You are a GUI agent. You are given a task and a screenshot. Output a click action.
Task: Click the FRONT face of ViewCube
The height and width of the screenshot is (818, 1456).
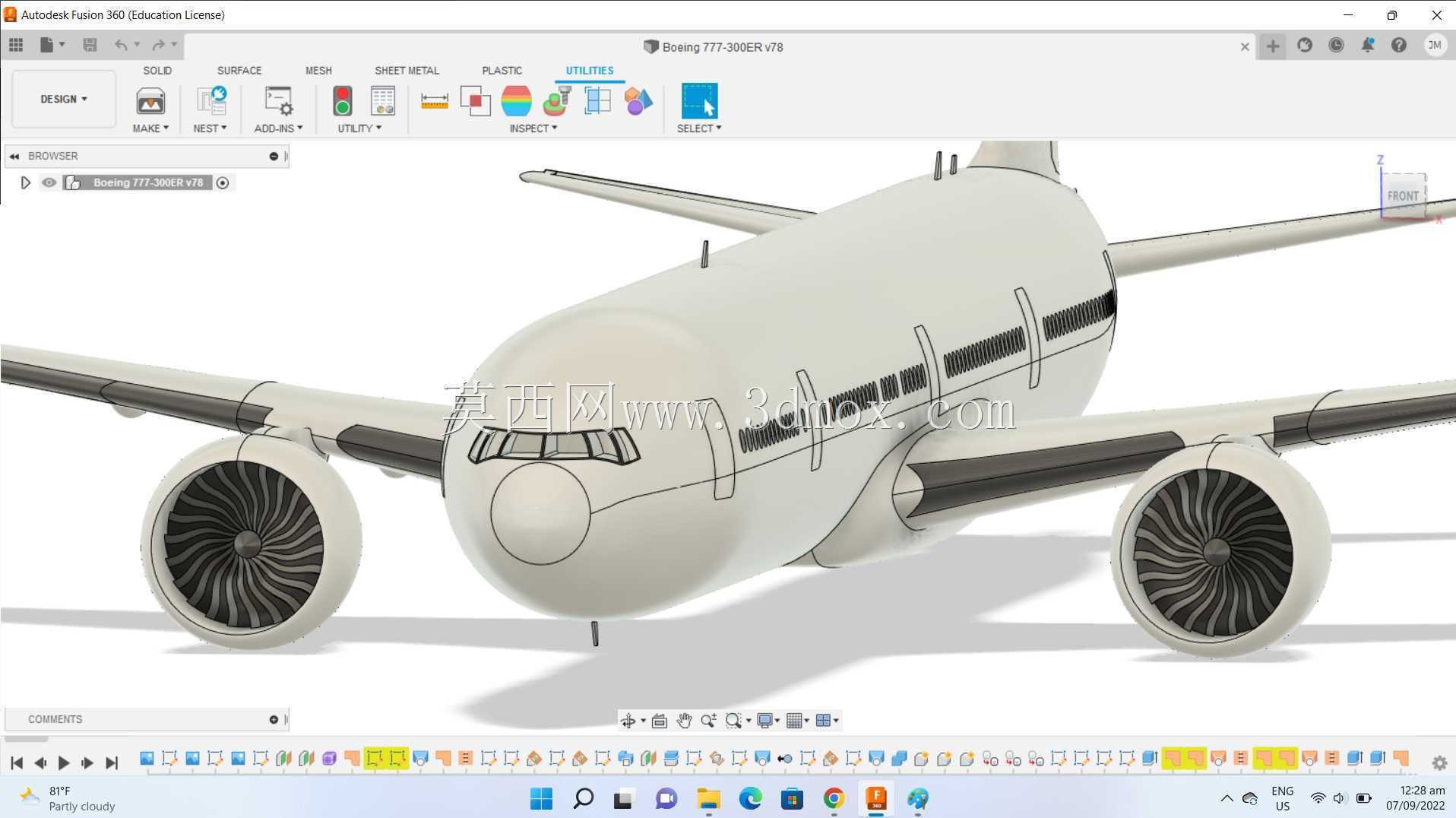(1402, 195)
